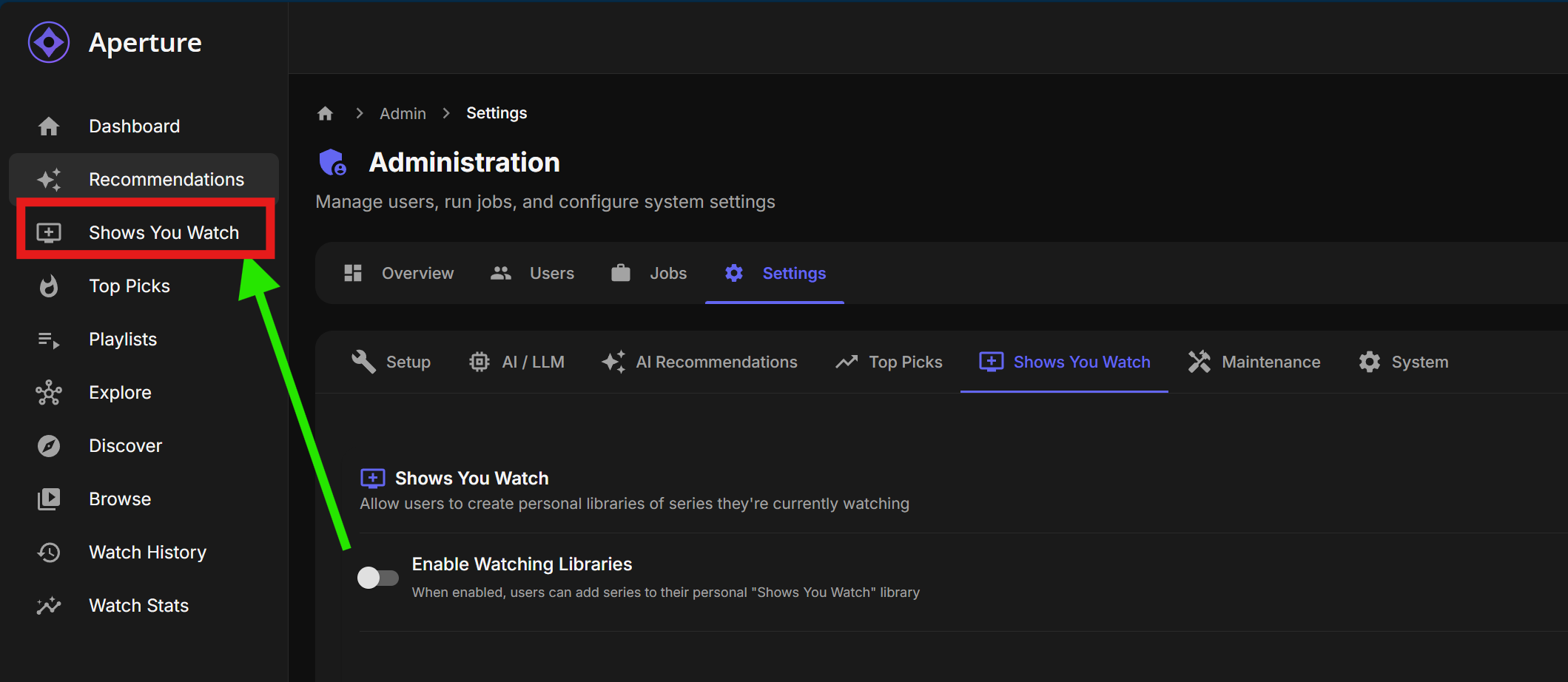Go to the System settings tab
Screen dimensions: 1568x682
(1404, 362)
